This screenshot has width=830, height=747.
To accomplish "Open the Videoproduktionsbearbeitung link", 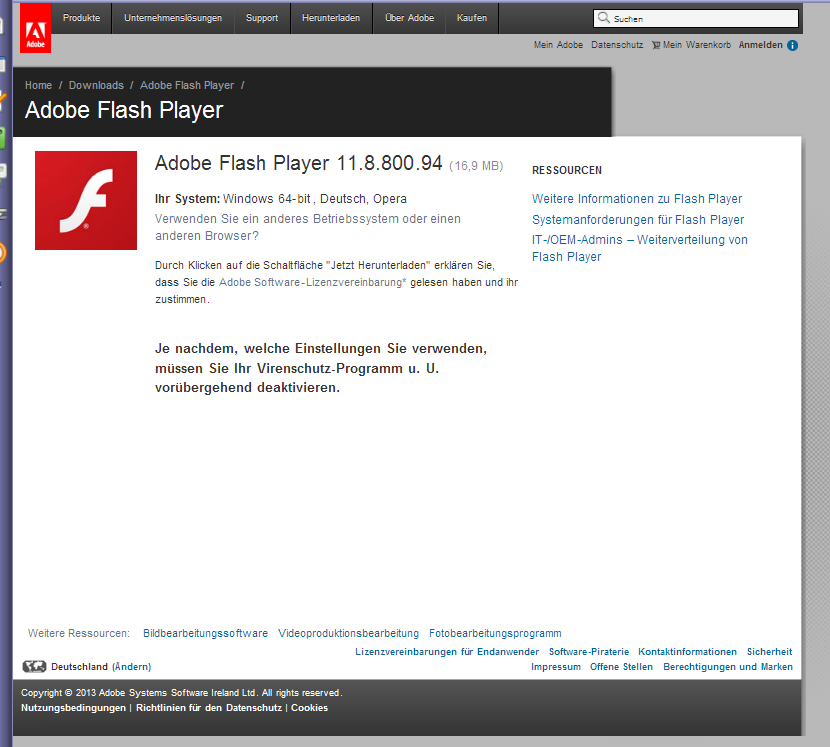I will click(348, 633).
